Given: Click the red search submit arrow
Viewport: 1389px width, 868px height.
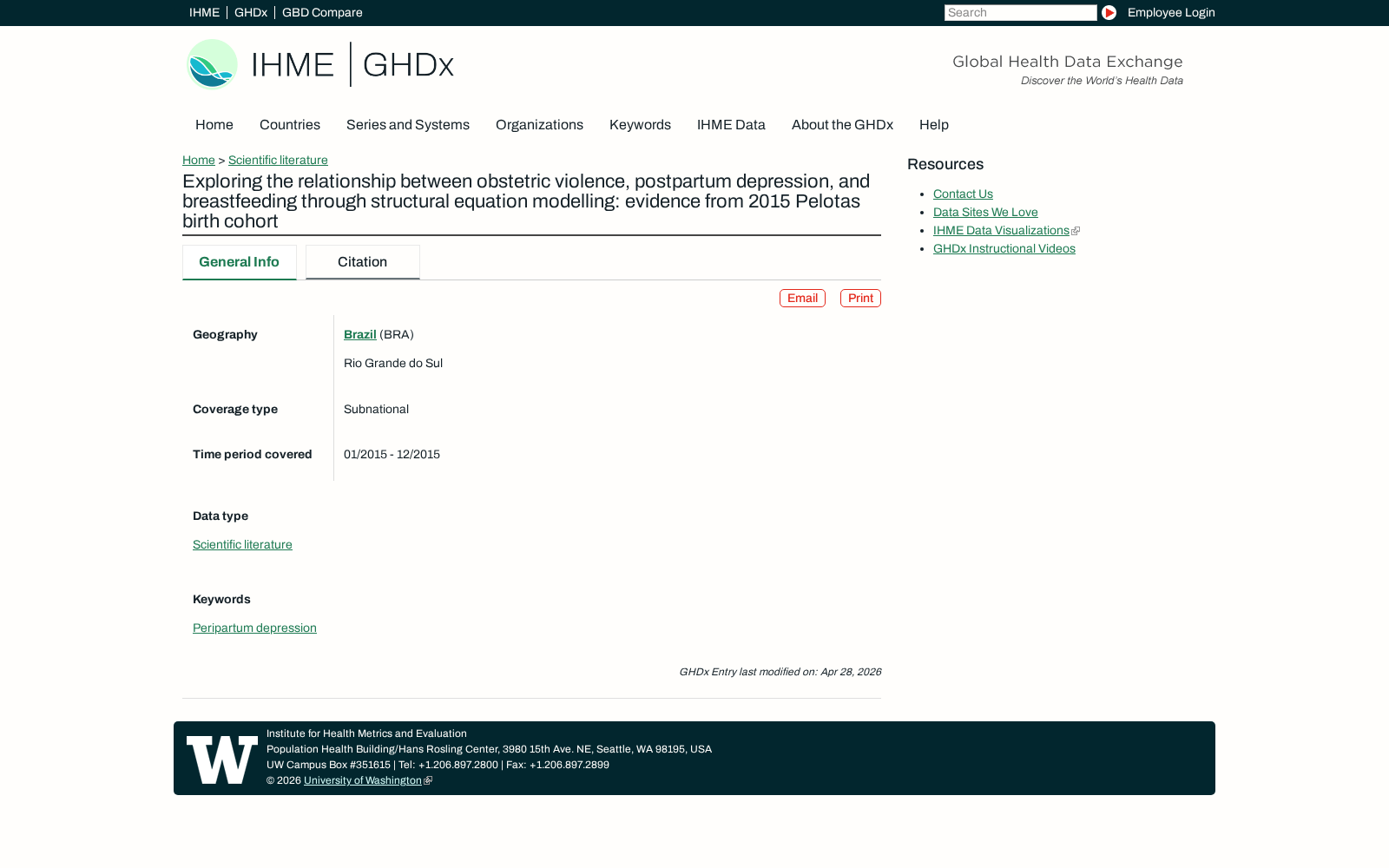Looking at the screenshot, I should tap(1109, 13).
